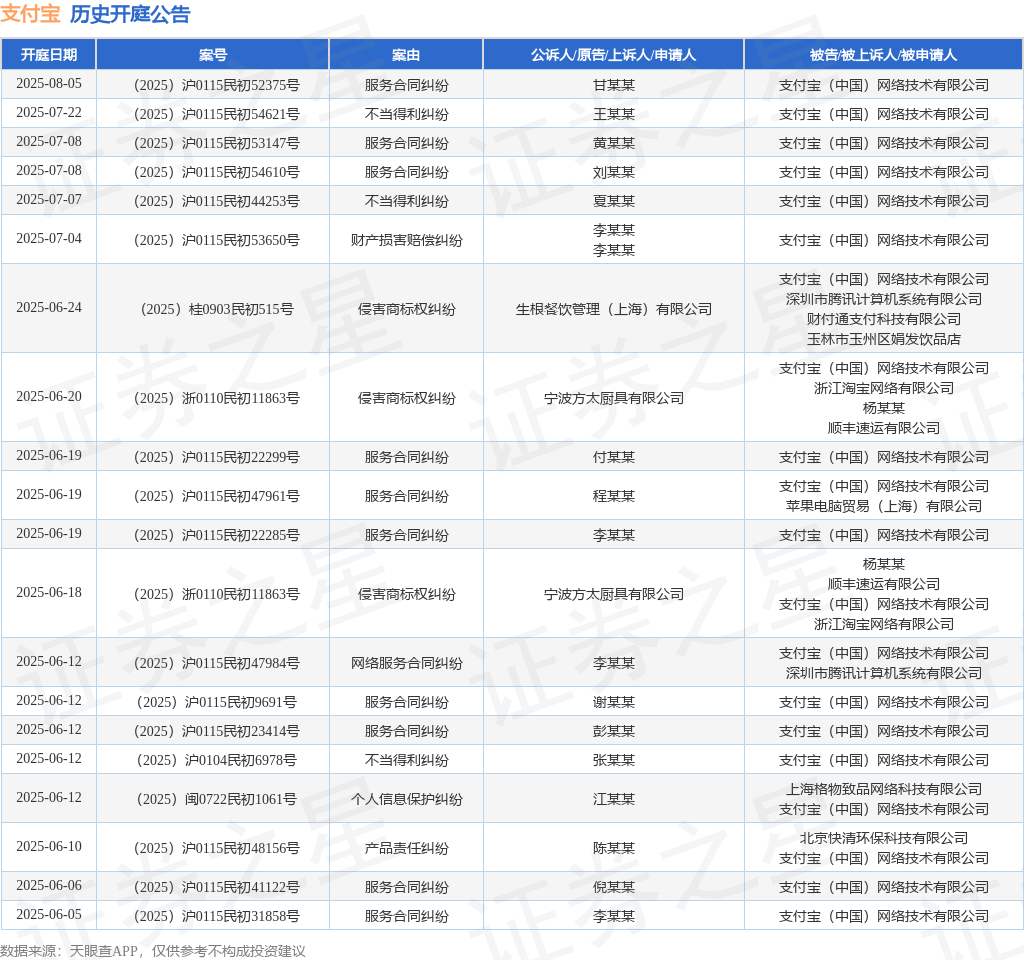
Task: Click the date 2025-08-05
Action: 49,84
